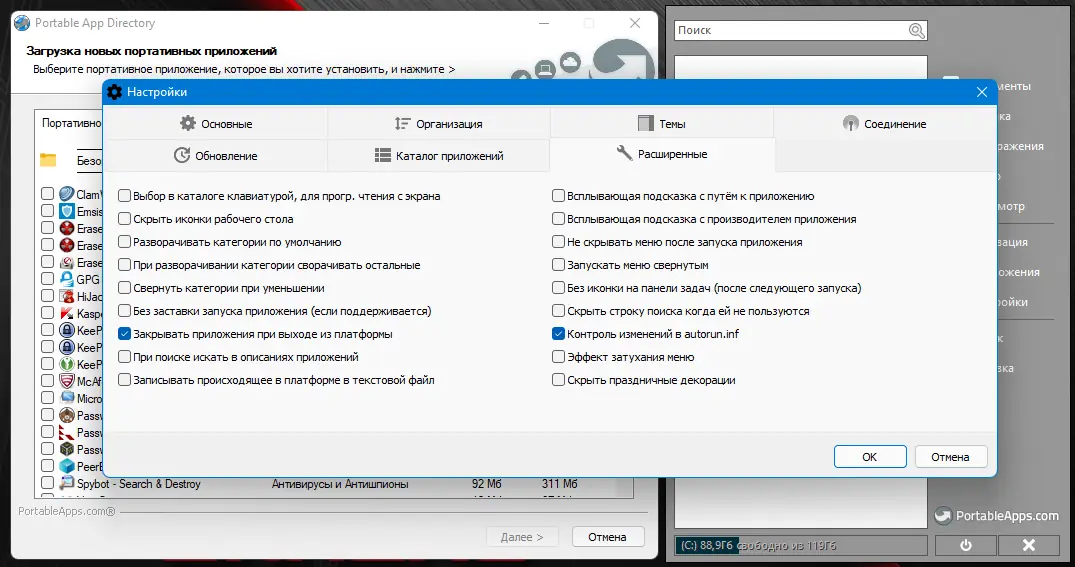This screenshot has width=1075, height=567.
Task: Click the Emsisoft shield icon in list
Action: click(67, 211)
